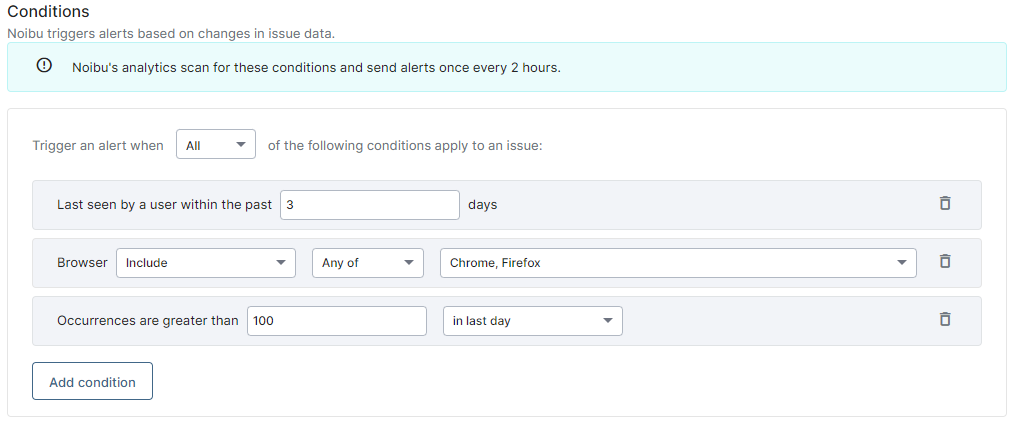Open the in last day dropdown

(532, 321)
